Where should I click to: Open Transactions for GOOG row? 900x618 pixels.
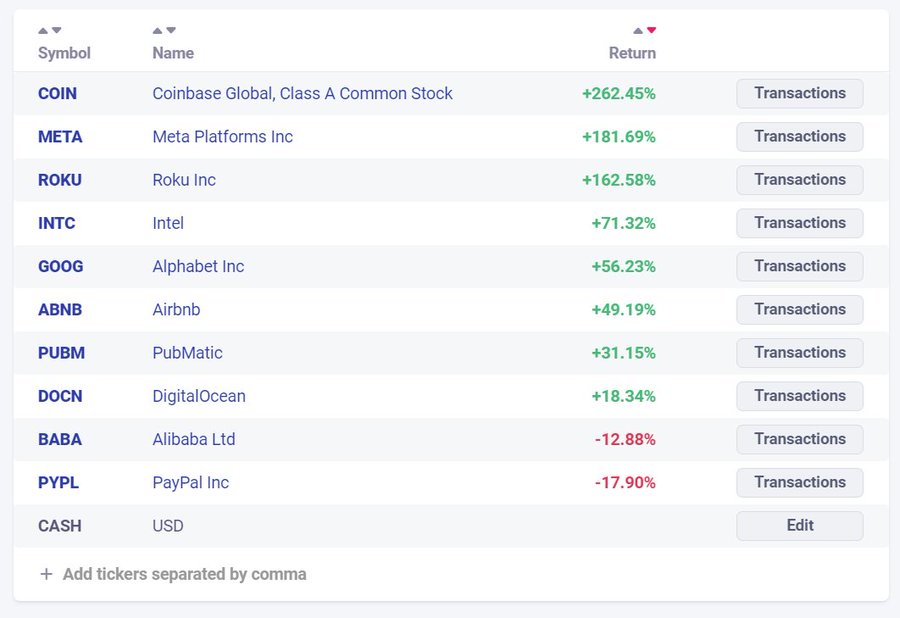click(800, 266)
